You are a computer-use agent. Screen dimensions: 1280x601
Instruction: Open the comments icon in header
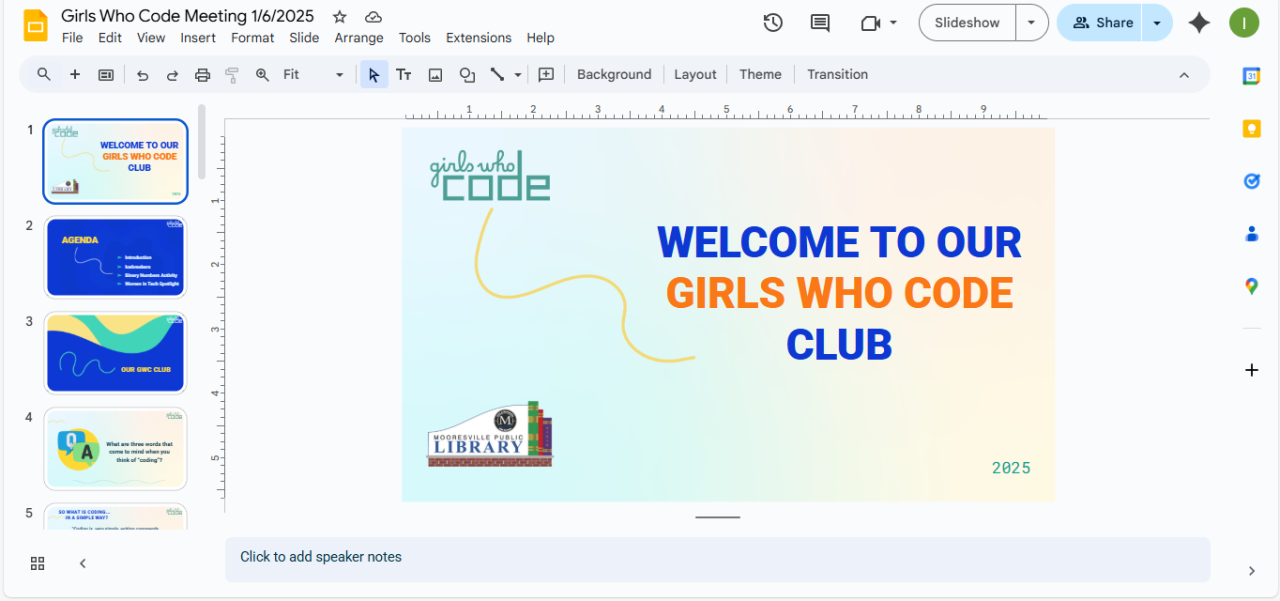(820, 23)
